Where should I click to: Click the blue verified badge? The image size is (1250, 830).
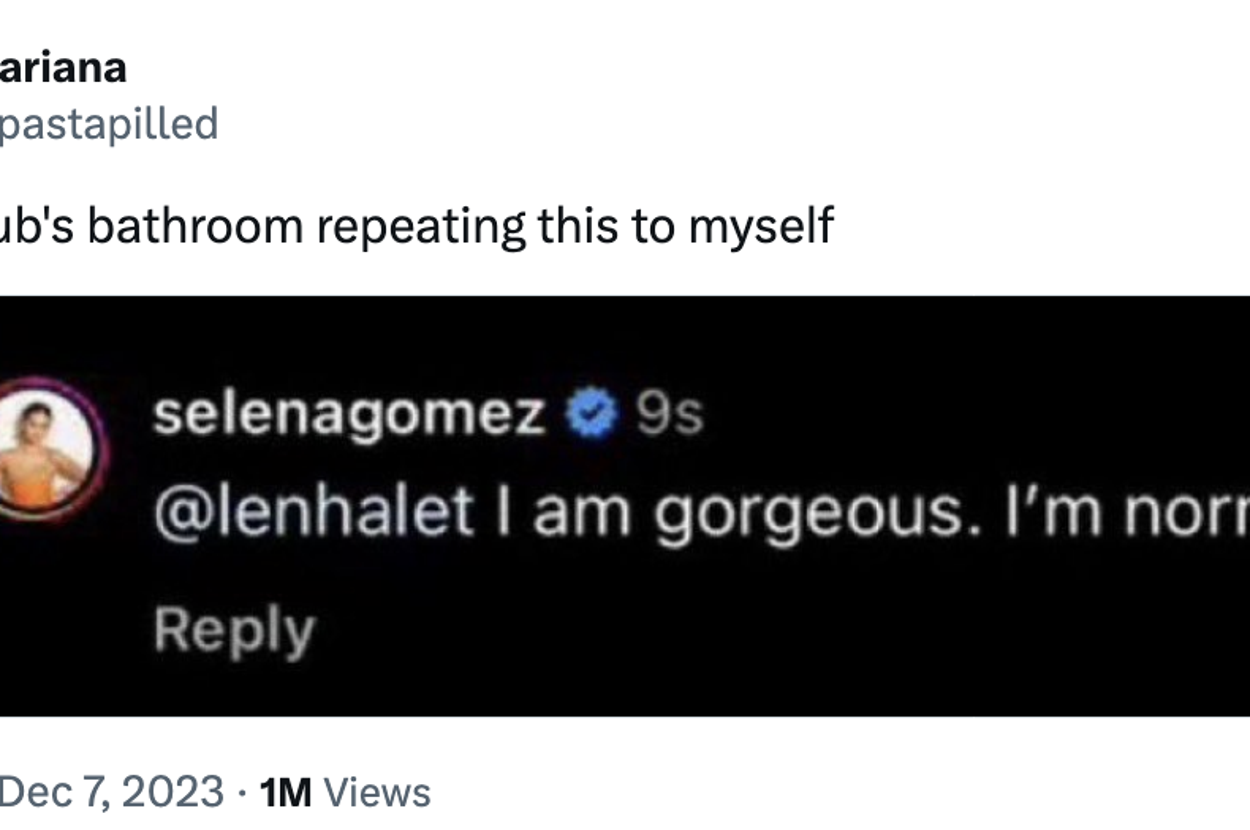pyautogui.click(x=593, y=415)
